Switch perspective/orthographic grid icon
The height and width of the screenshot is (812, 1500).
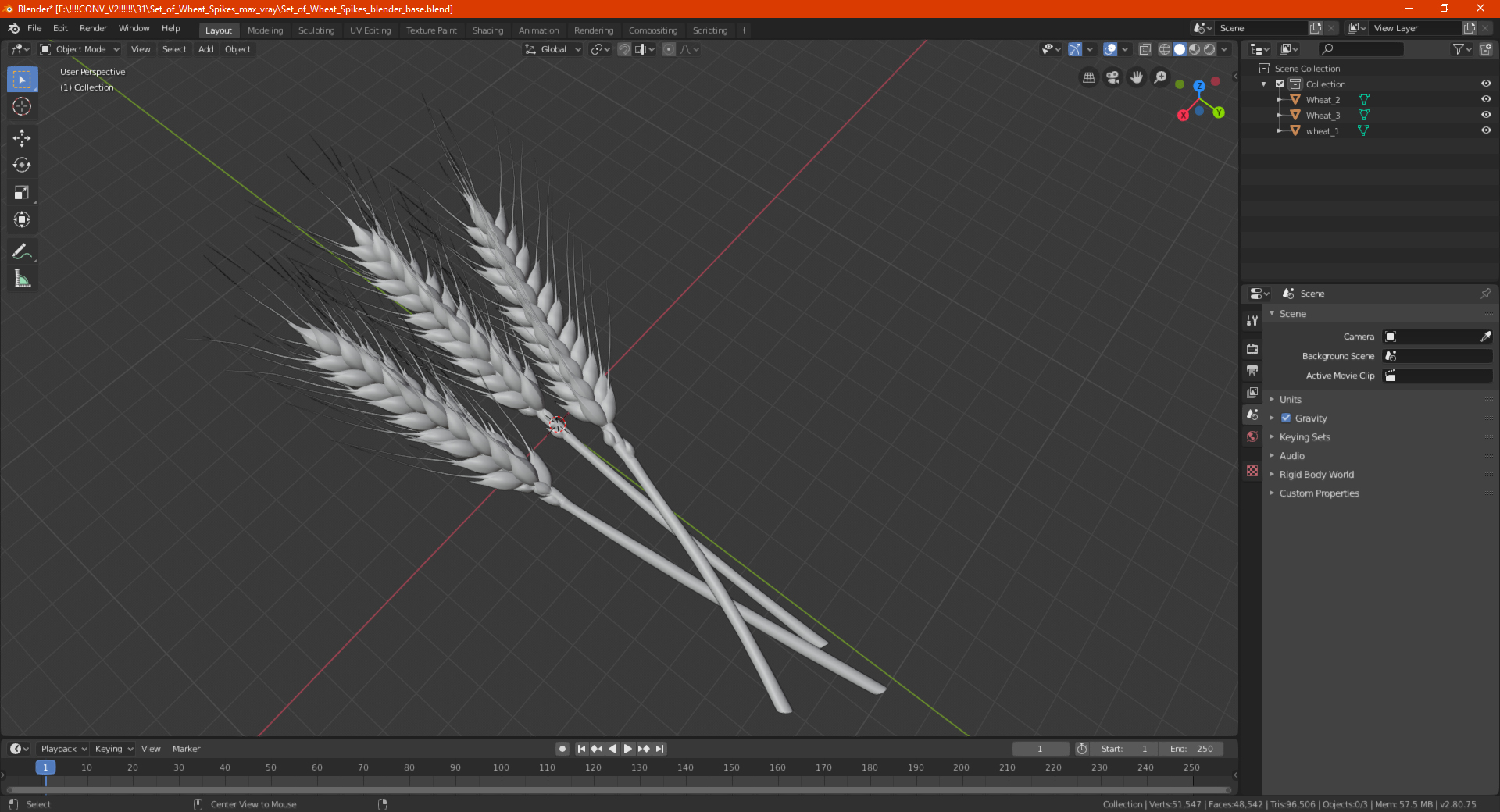click(1088, 77)
